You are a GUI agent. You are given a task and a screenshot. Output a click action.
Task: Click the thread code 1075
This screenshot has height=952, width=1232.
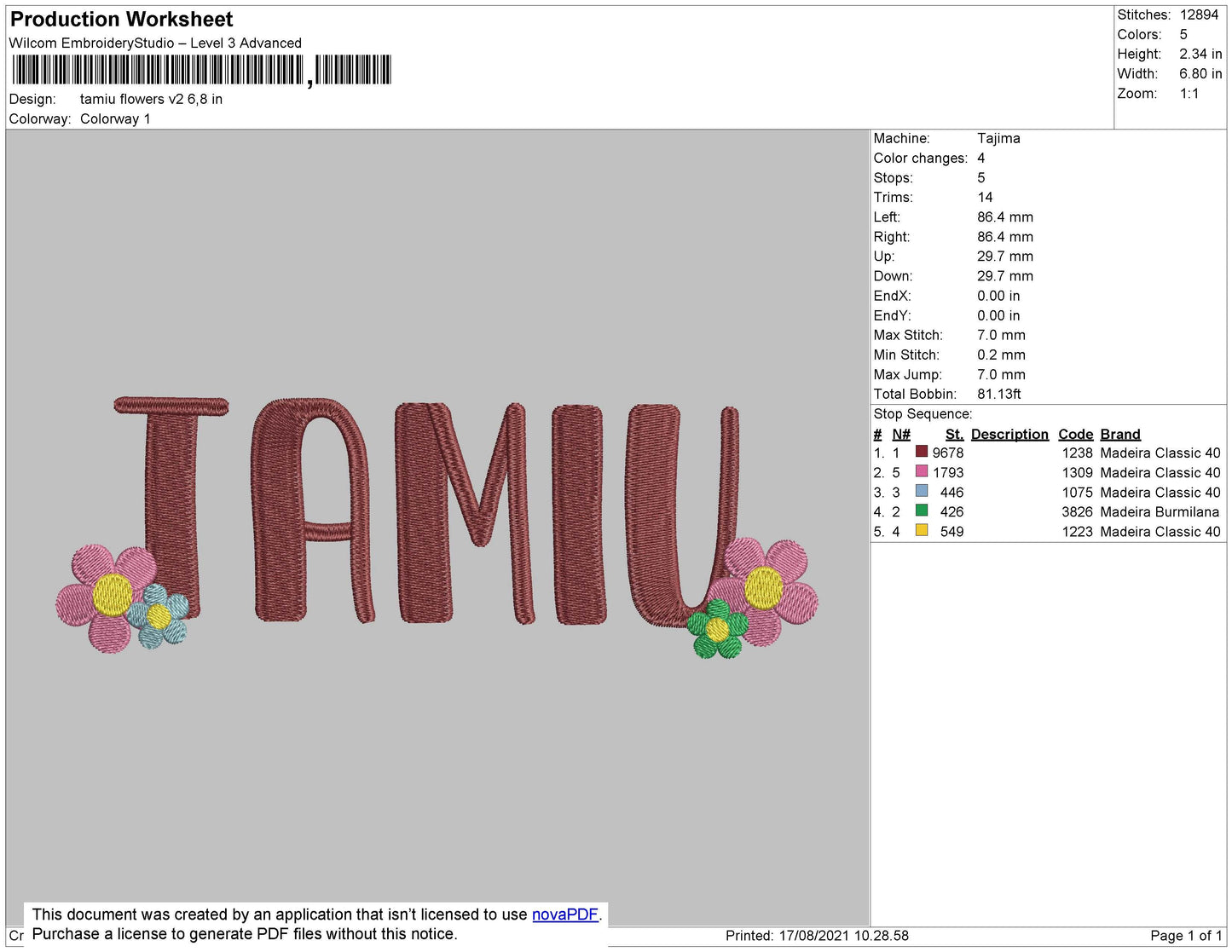click(1077, 493)
